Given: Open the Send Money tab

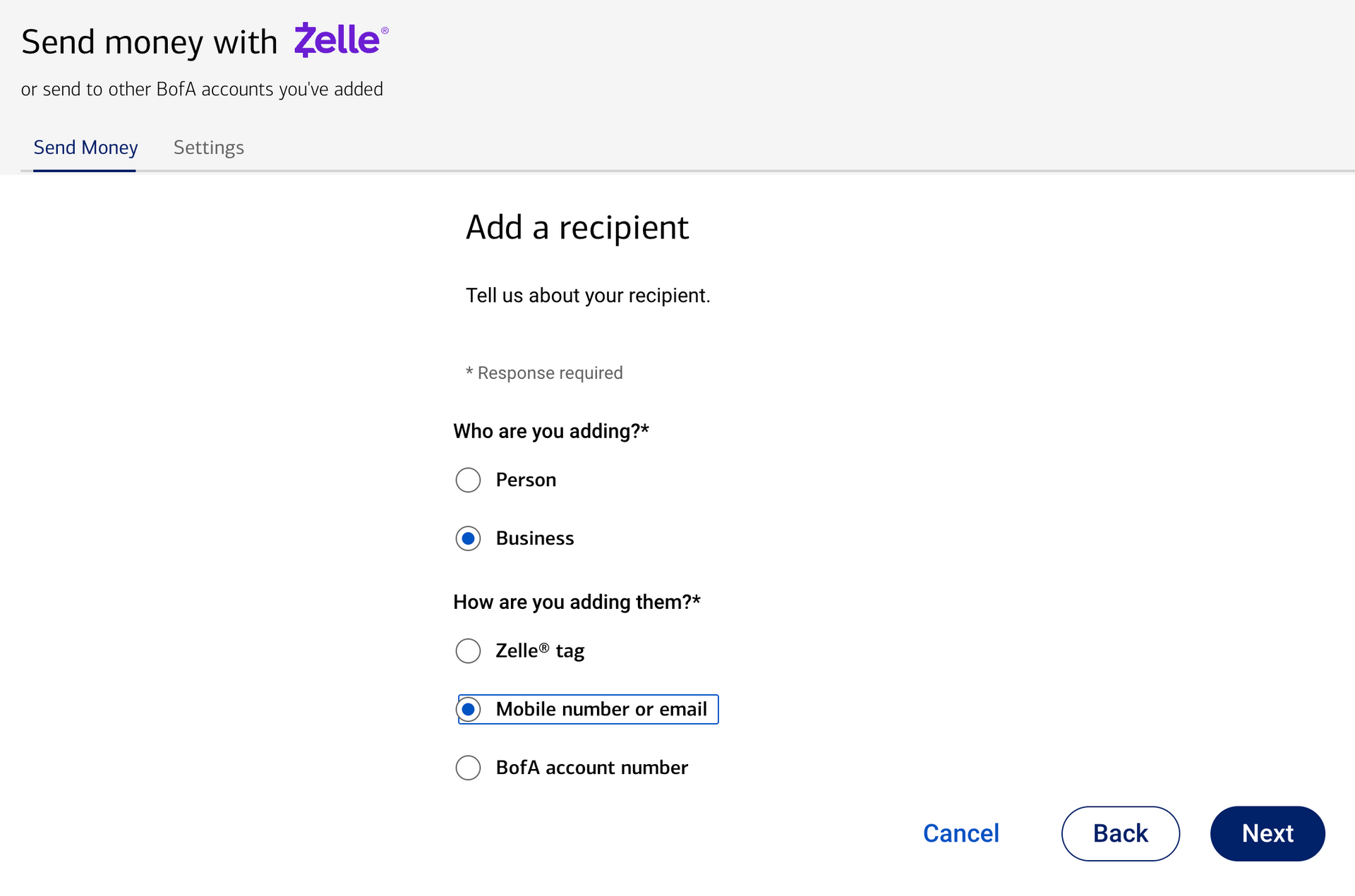Looking at the screenshot, I should tap(85, 147).
